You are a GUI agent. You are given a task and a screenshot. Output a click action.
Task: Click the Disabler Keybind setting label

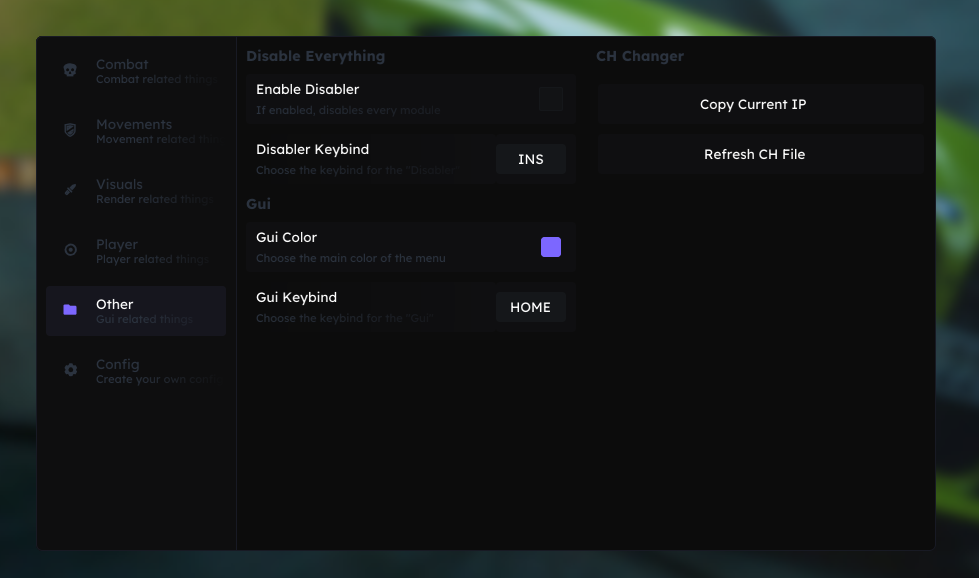tap(312, 150)
